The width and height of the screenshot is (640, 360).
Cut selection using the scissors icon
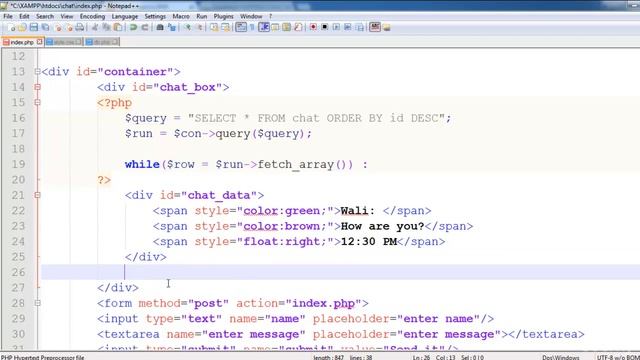(95, 27)
